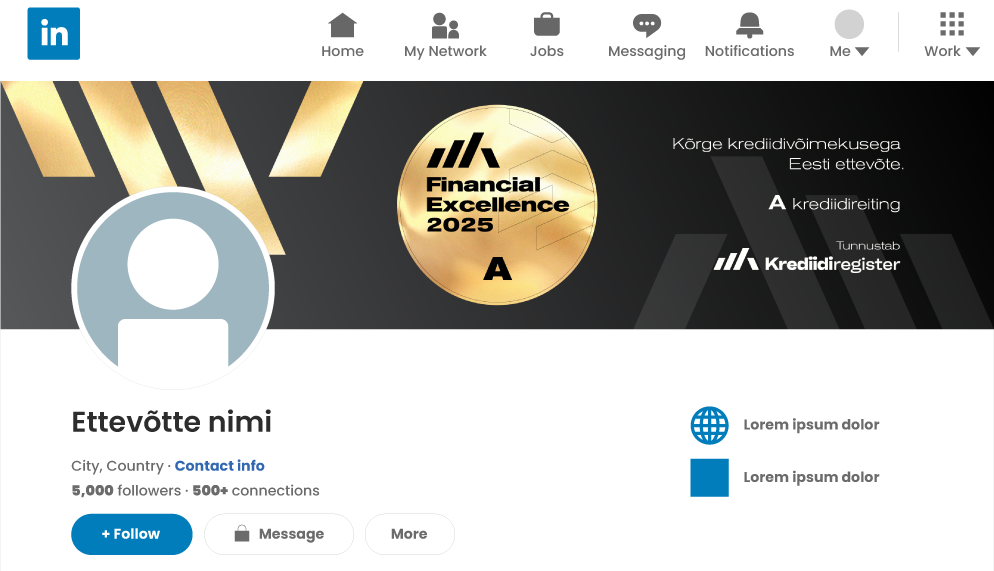
Task: Click the globe icon beside Lorem ipsum
Action: click(709, 425)
